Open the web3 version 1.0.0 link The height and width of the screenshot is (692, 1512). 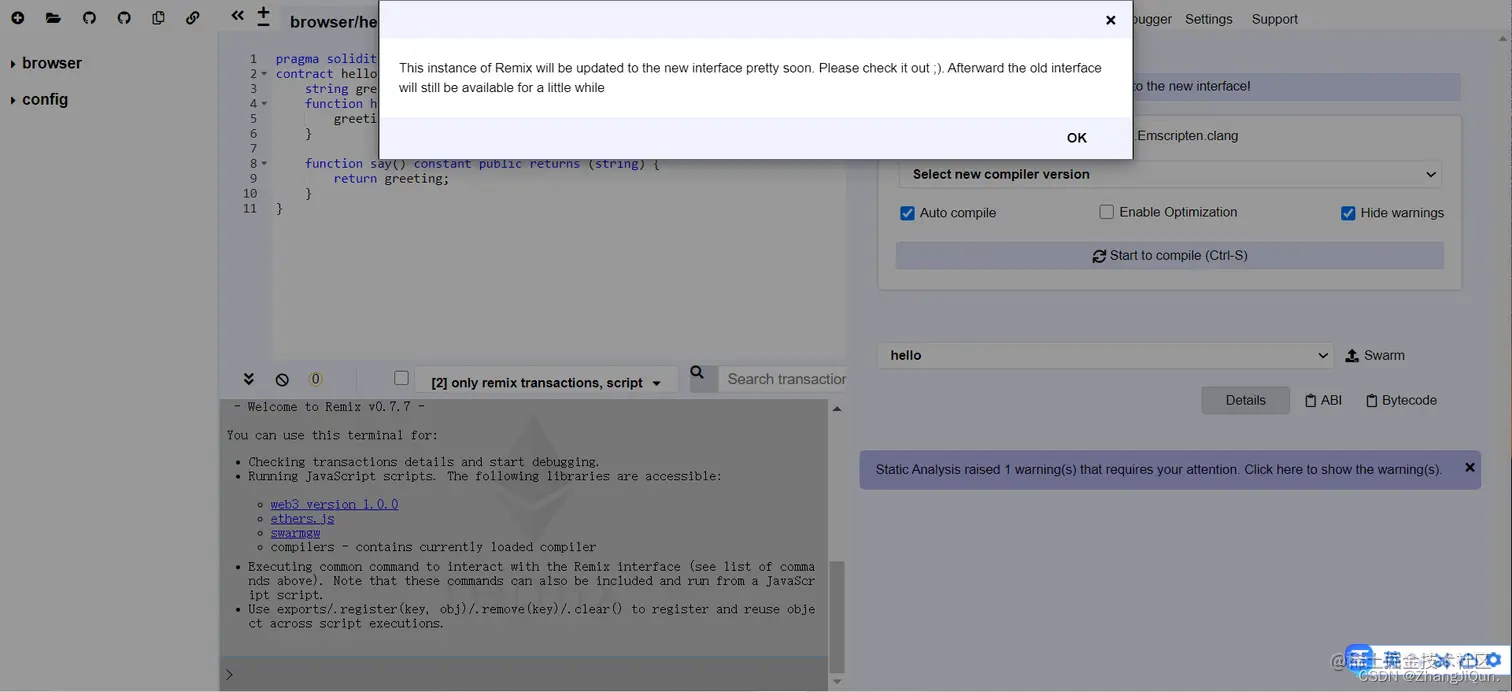334,504
